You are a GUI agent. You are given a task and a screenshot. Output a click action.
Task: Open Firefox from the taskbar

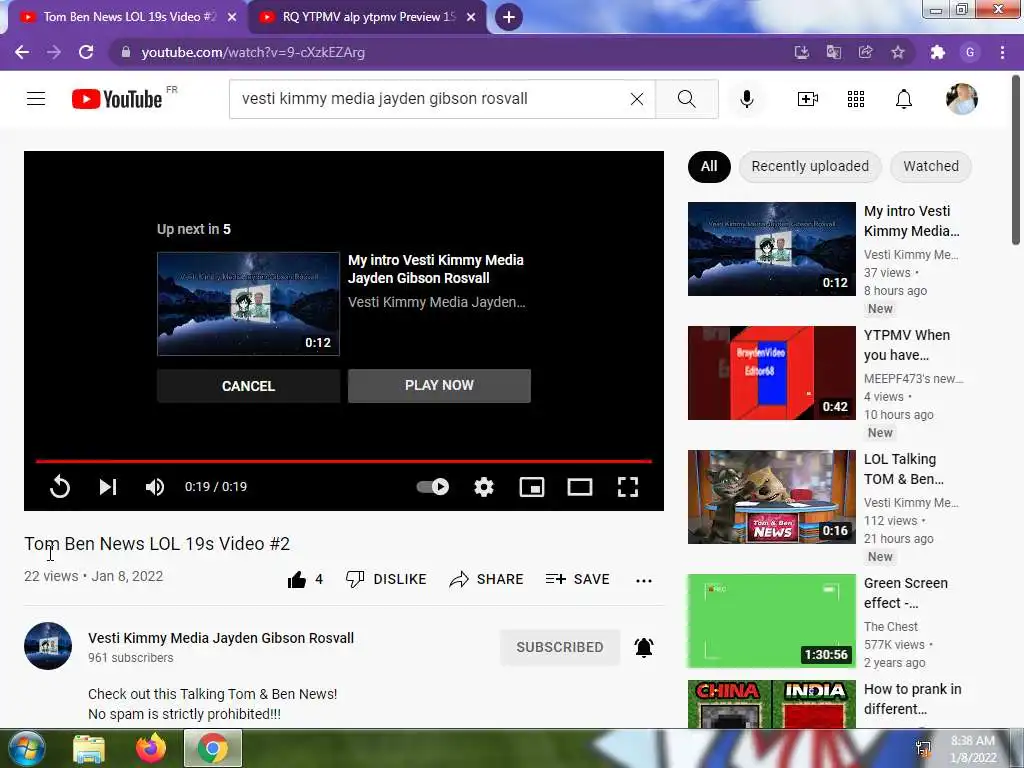tap(151, 749)
